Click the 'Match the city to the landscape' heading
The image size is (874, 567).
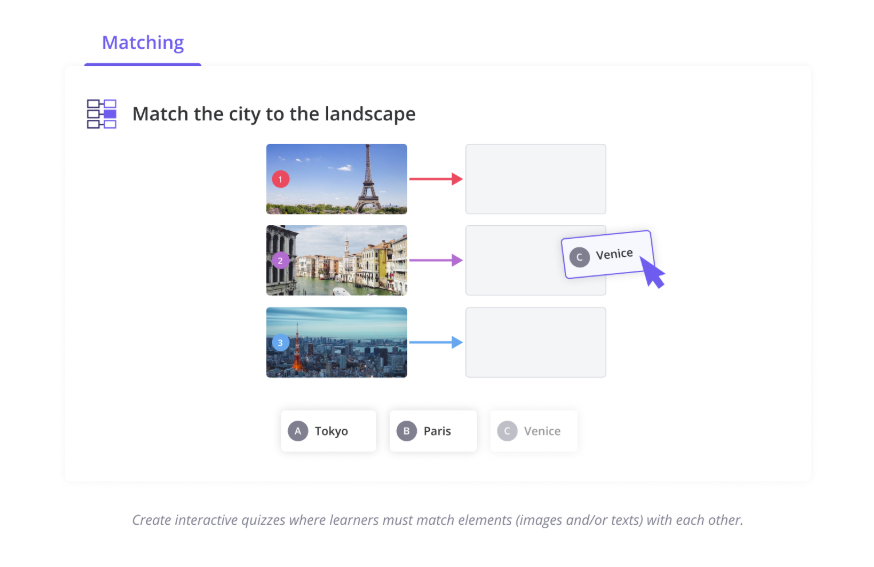coord(274,114)
